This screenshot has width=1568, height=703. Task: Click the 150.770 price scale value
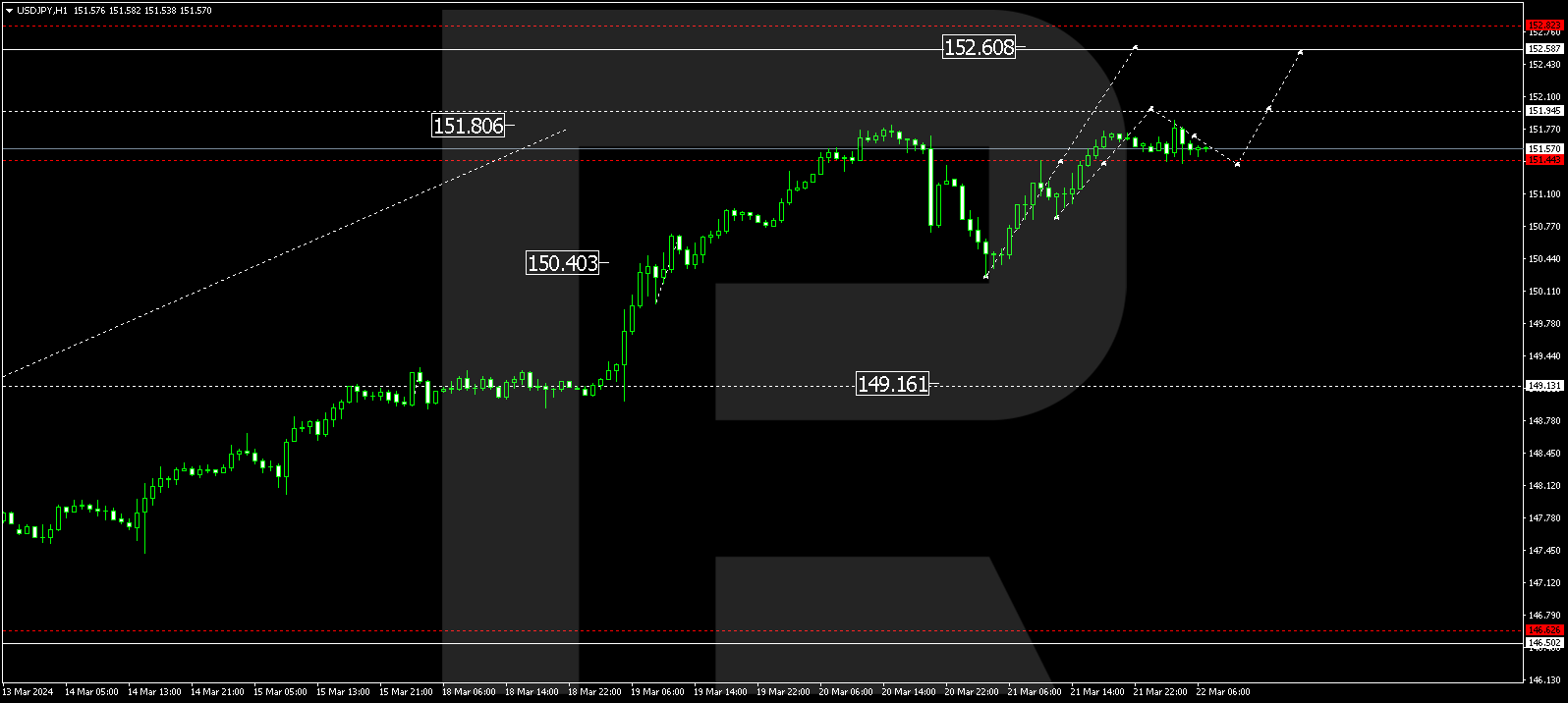pos(1544,227)
